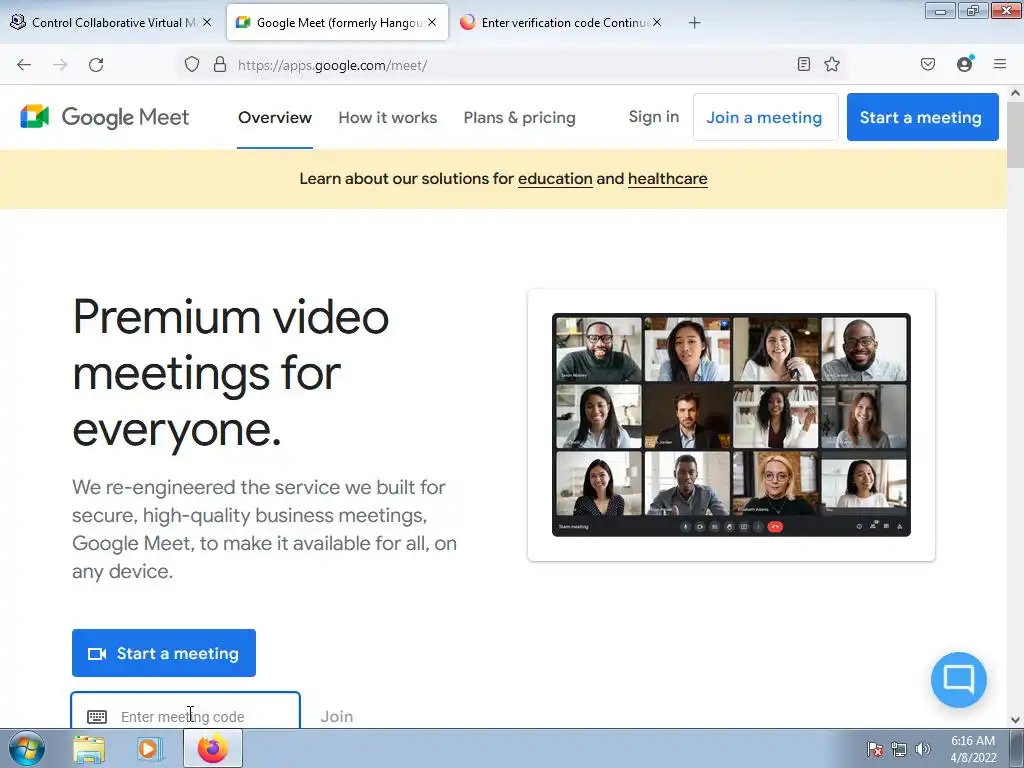Click the Firefox taskbar icon
The height and width of the screenshot is (768, 1024).
(213, 748)
